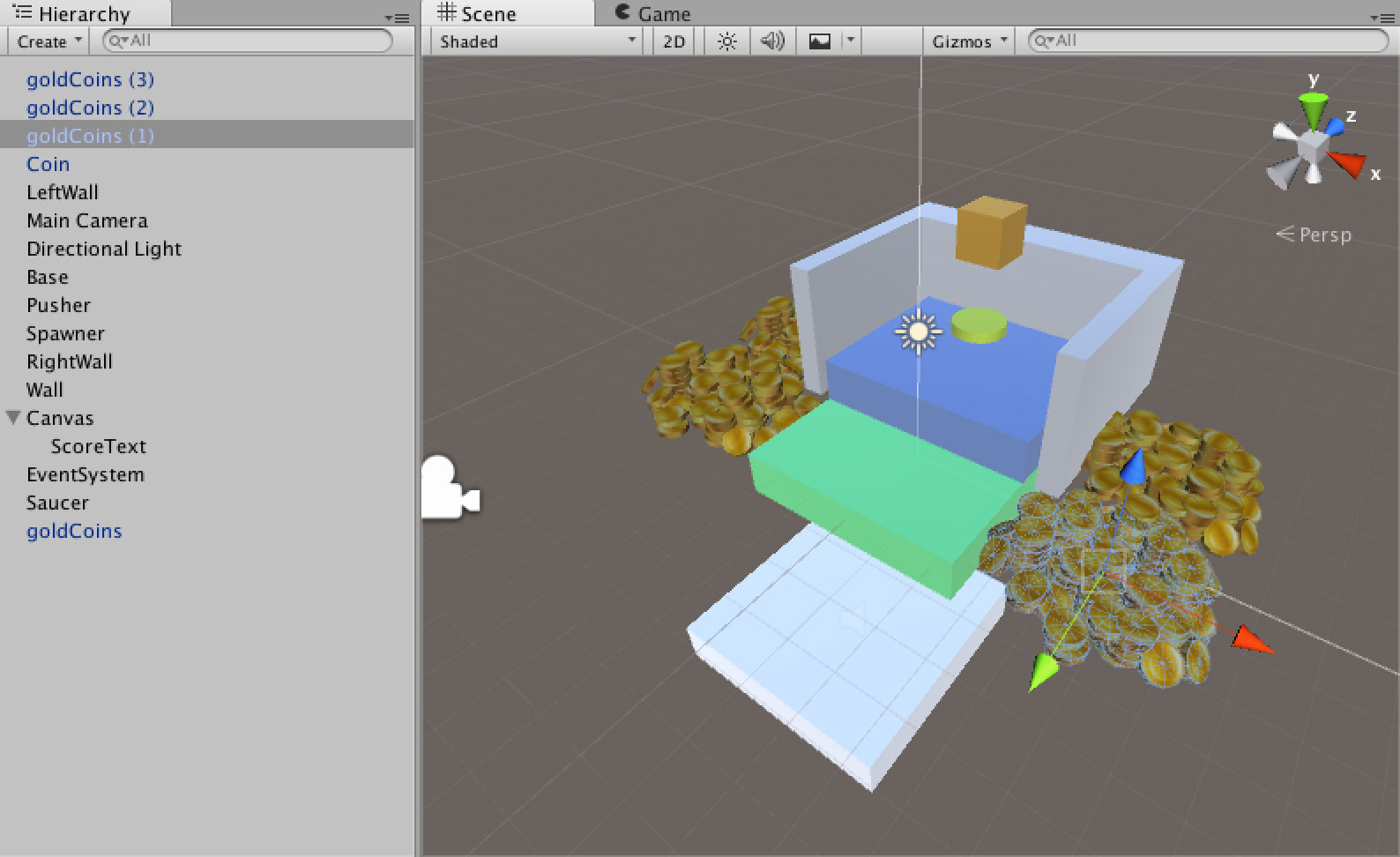This screenshot has height=857, width=1400.
Task: Click the blue Z move handle arrow
Action: pyautogui.click(x=1135, y=466)
